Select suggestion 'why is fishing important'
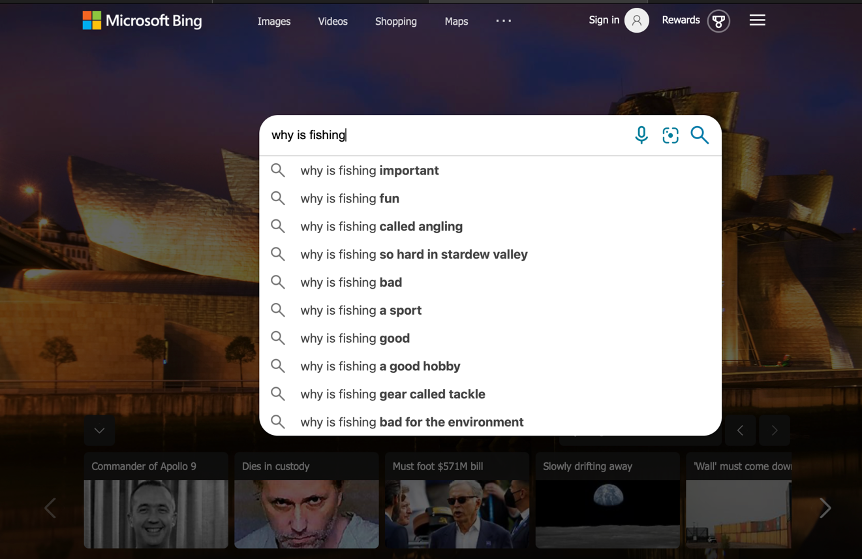862x560 pixels. [x=369, y=171]
